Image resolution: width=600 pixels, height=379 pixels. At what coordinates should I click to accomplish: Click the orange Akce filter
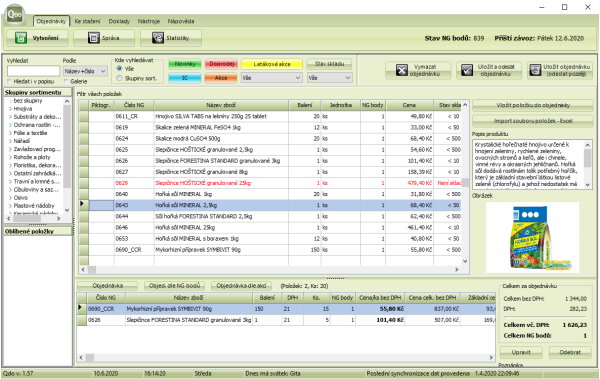tap(221, 78)
